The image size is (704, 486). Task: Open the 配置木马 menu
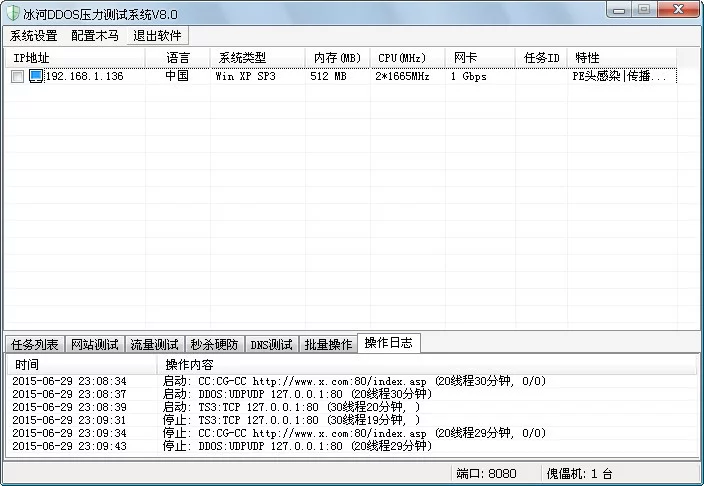pyautogui.click(x=95, y=35)
